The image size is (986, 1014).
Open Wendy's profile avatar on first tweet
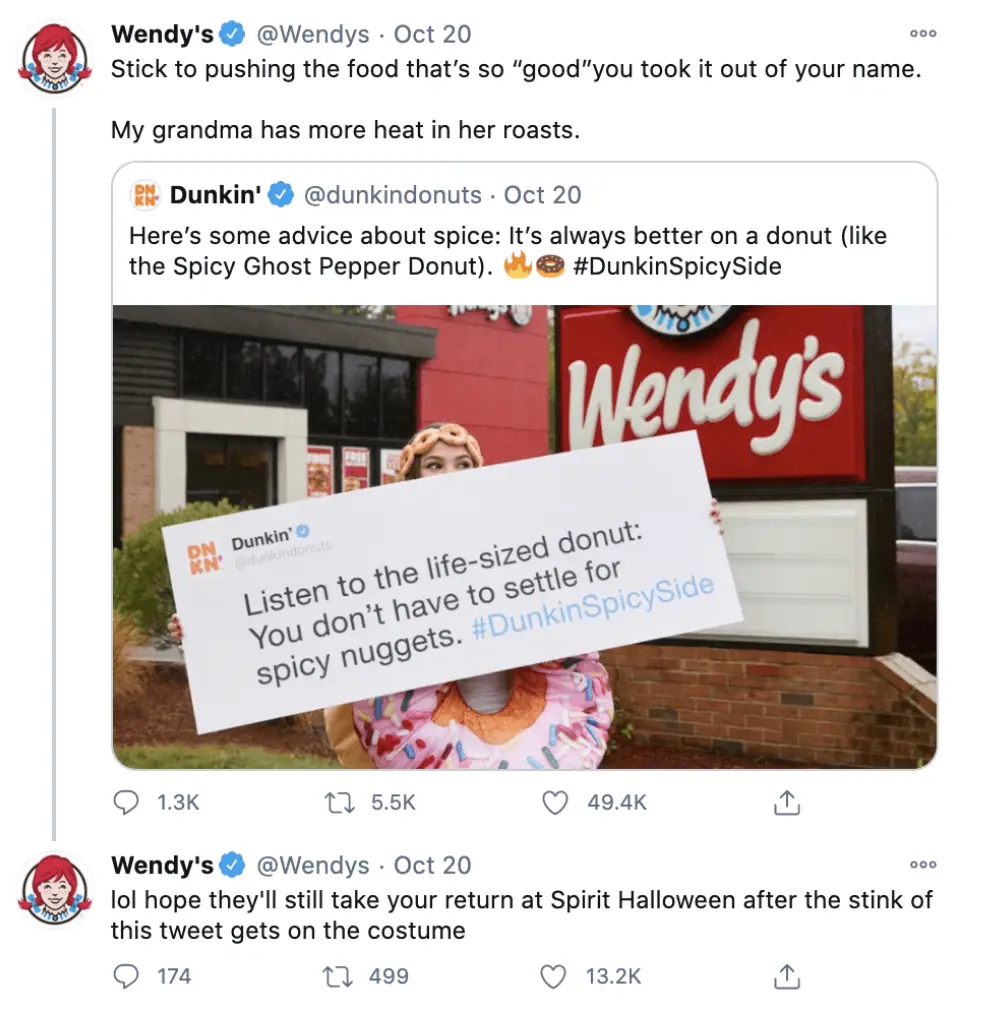pos(54,59)
